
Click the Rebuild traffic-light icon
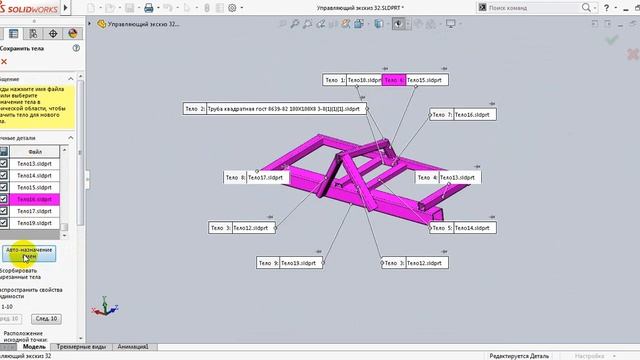click(x=207, y=7)
